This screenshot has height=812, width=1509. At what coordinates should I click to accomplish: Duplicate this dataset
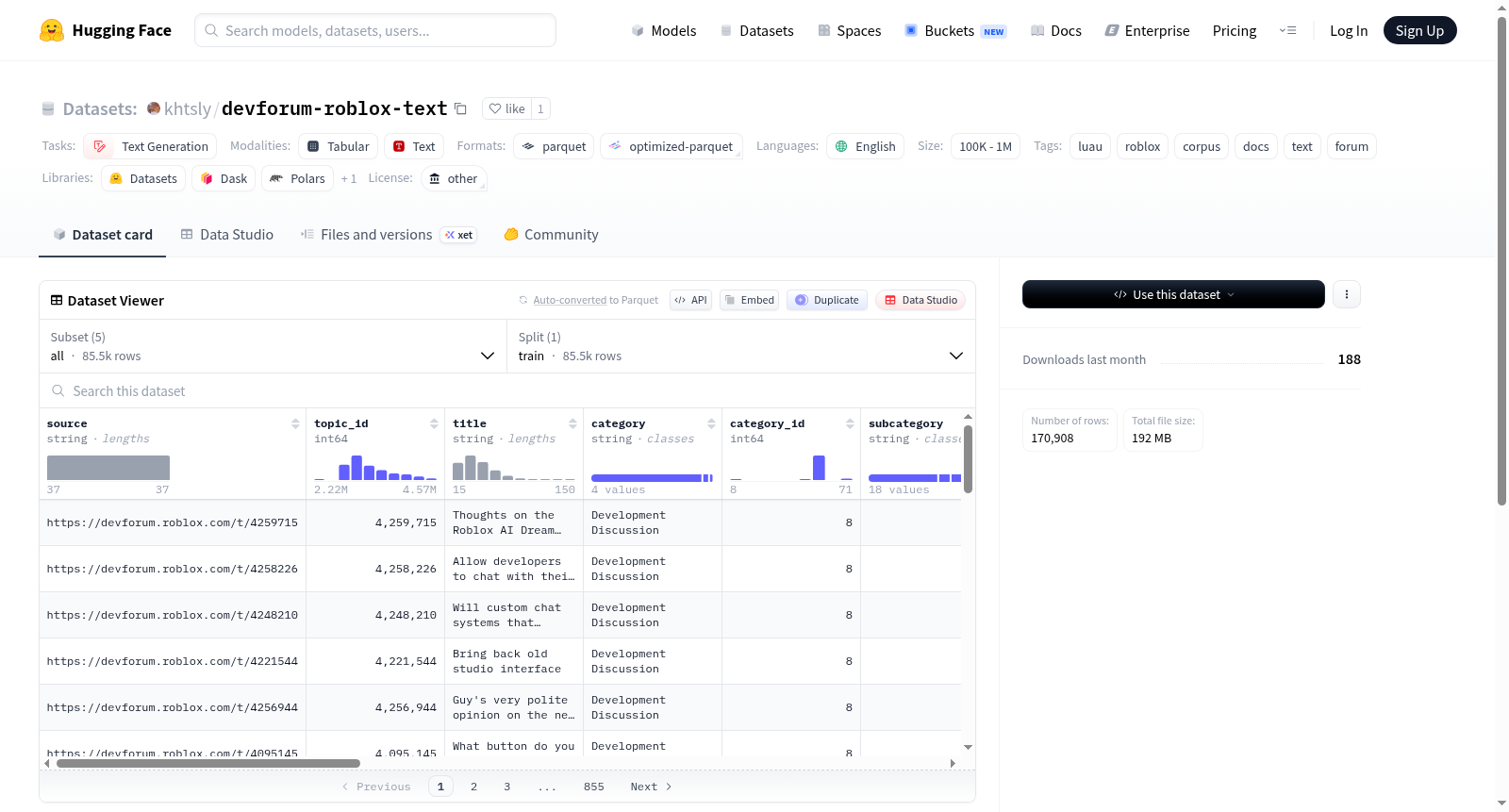[x=827, y=300]
